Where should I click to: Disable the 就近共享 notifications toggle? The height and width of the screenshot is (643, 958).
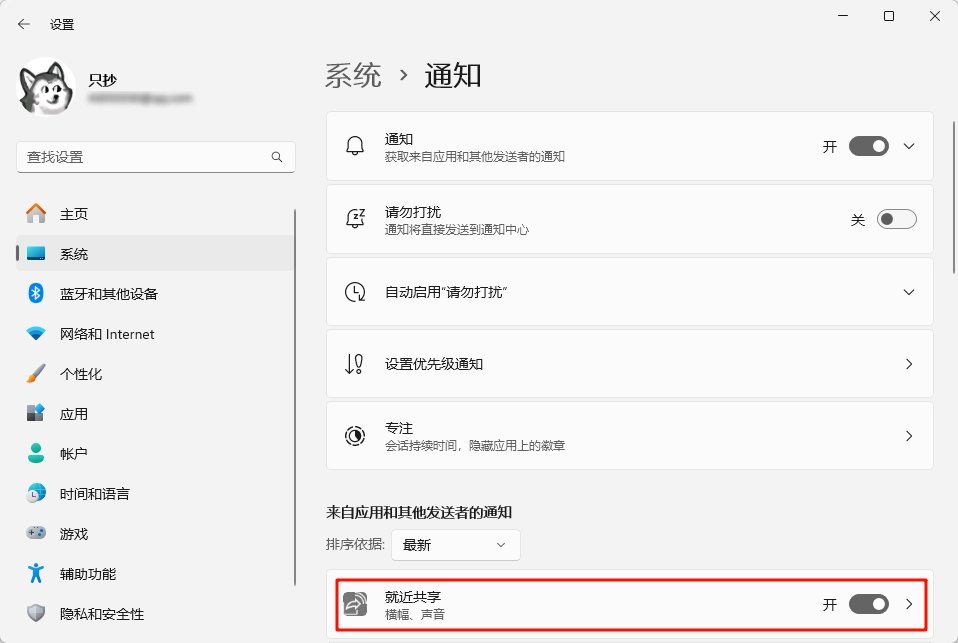coord(868,604)
